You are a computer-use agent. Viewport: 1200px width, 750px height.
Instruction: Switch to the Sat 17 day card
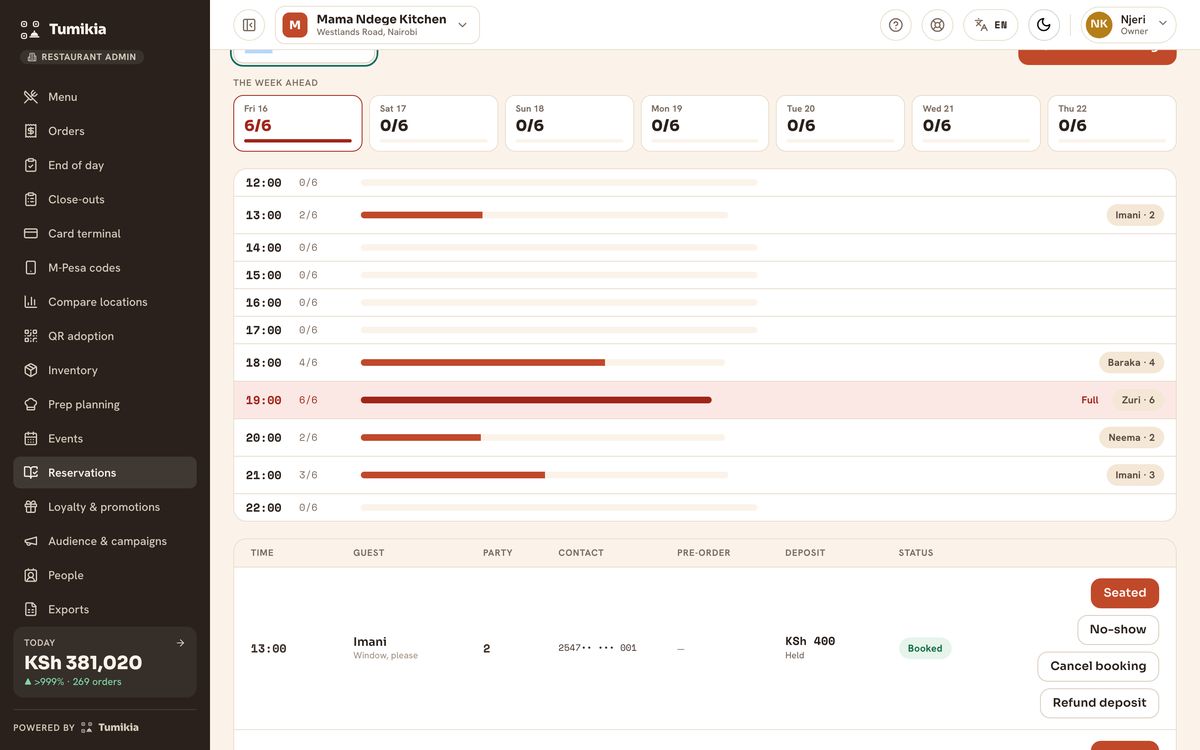click(434, 123)
